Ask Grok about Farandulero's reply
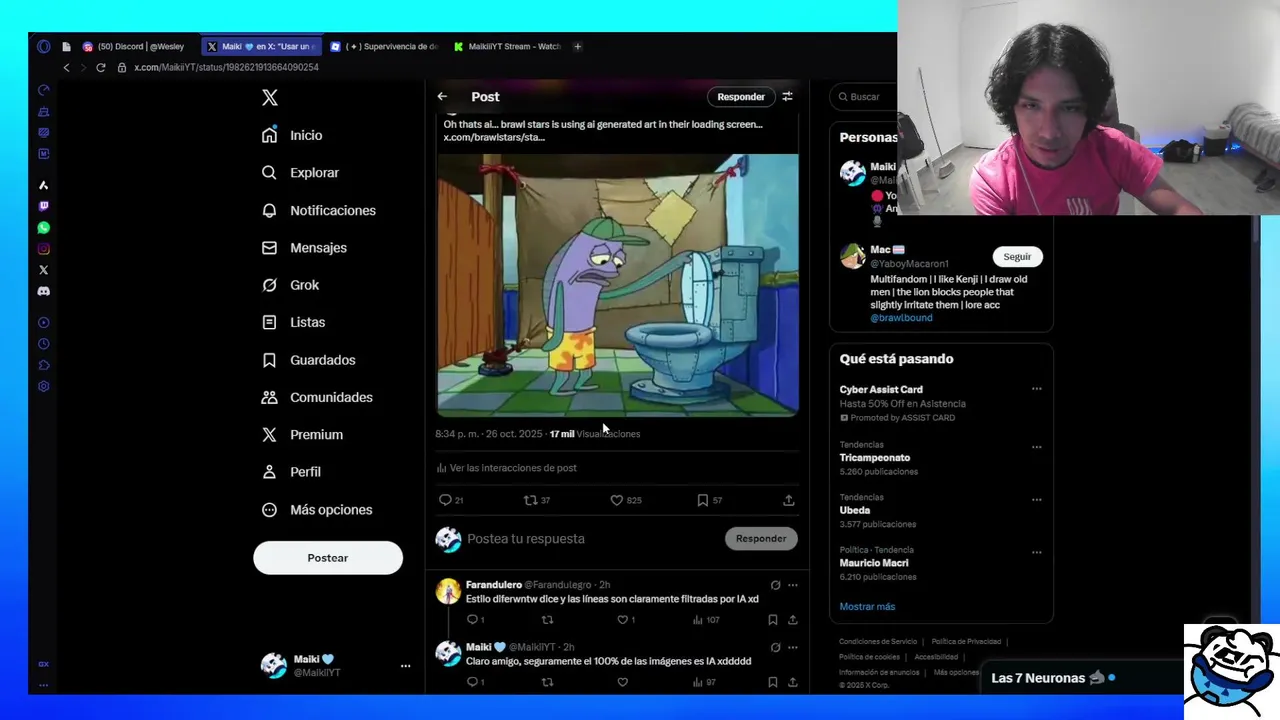Screen dimensions: 1280x720 [775, 585]
